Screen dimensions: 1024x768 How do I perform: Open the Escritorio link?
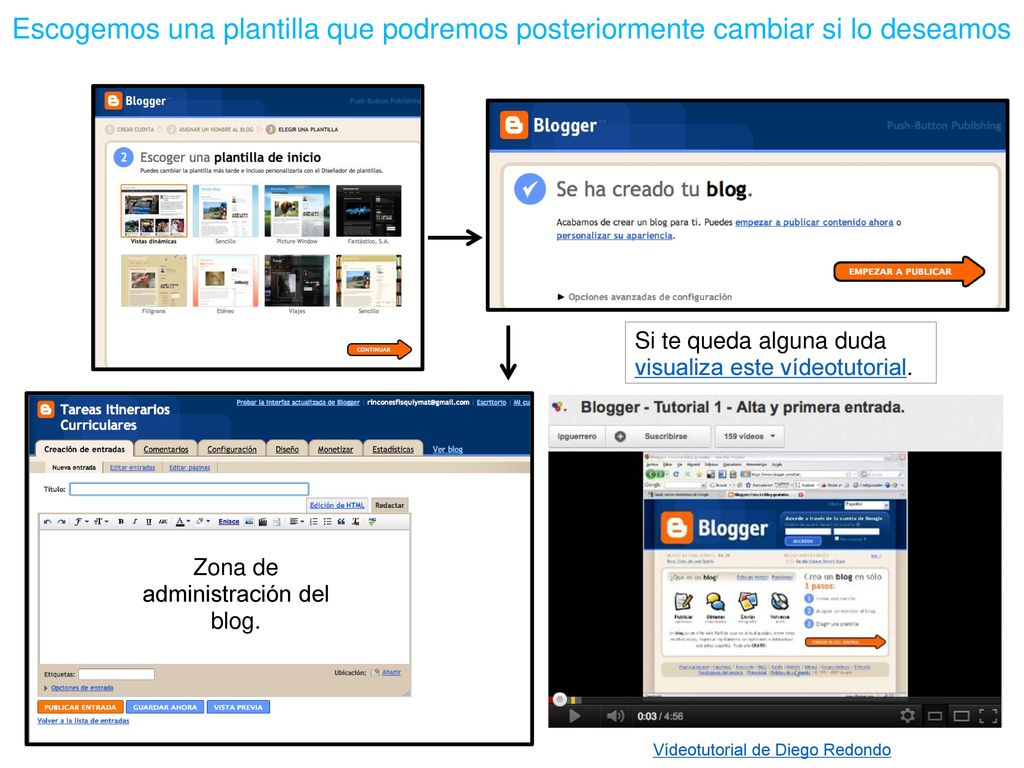[x=491, y=402]
